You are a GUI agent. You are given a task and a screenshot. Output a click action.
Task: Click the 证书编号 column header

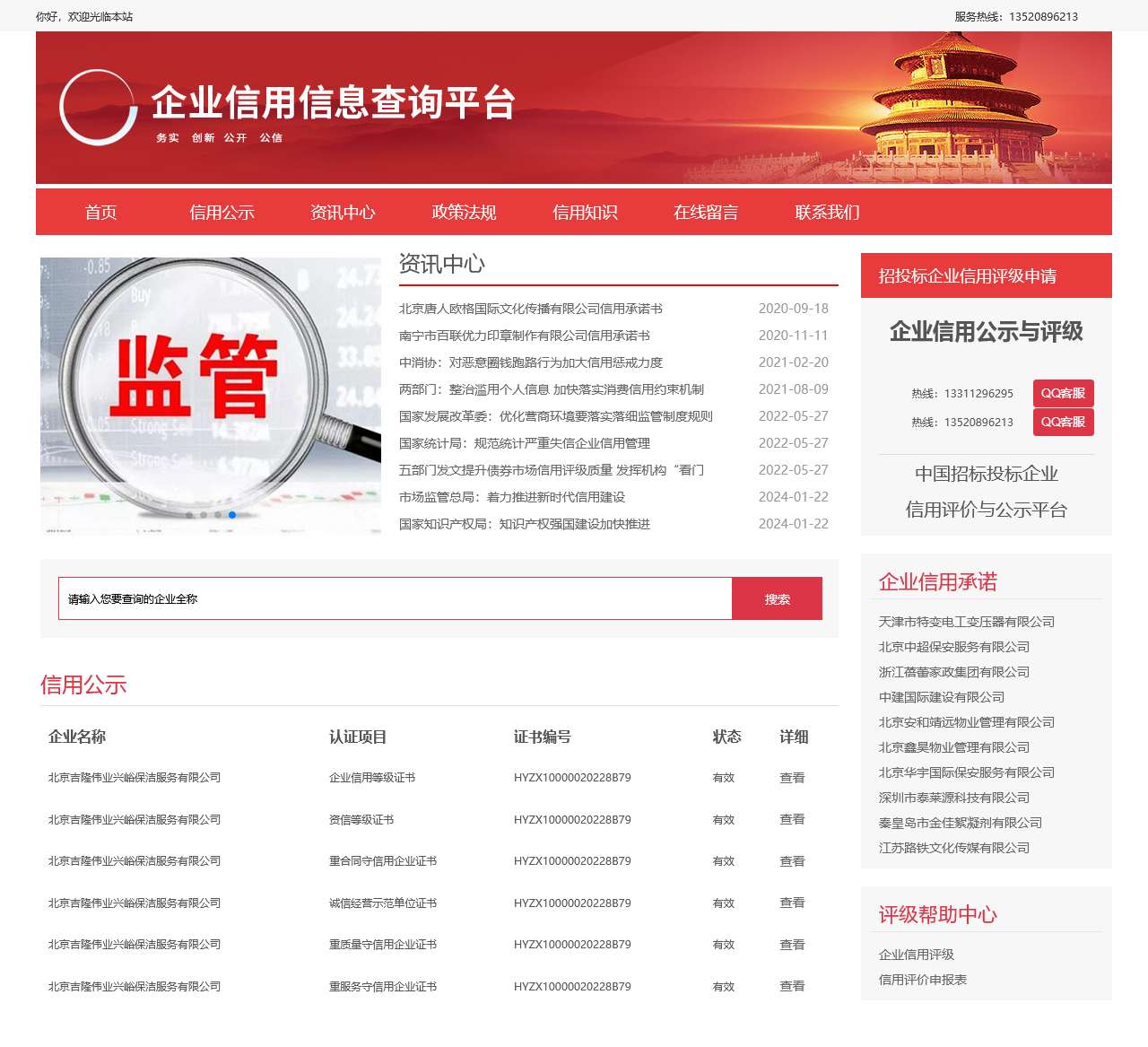click(x=543, y=737)
